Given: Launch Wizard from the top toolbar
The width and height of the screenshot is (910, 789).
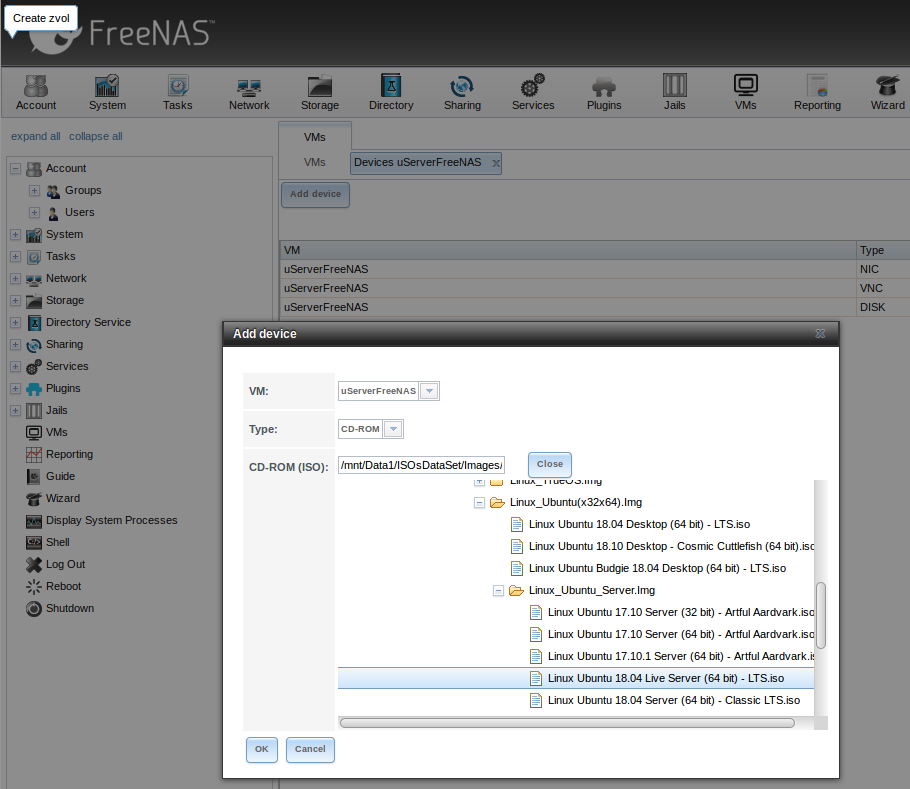Looking at the screenshot, I should click(887, 93).
